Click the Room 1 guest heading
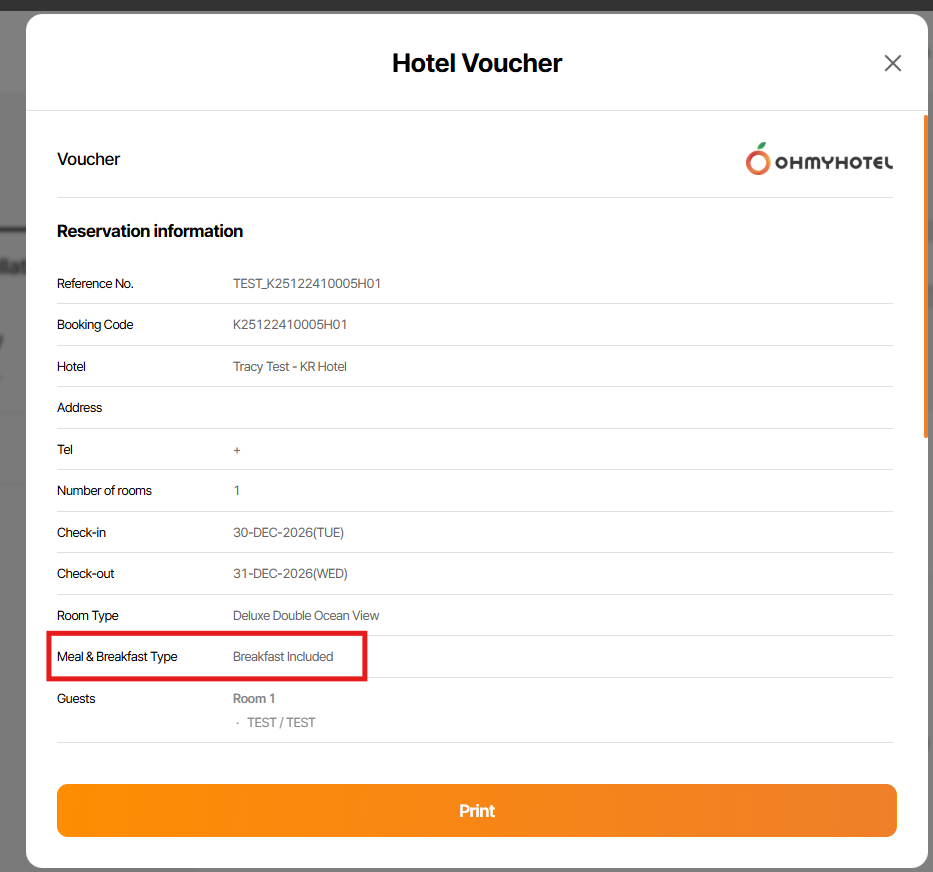Image resolution: width=933 pixels, height=872 pixels. [x=254, y=699]
